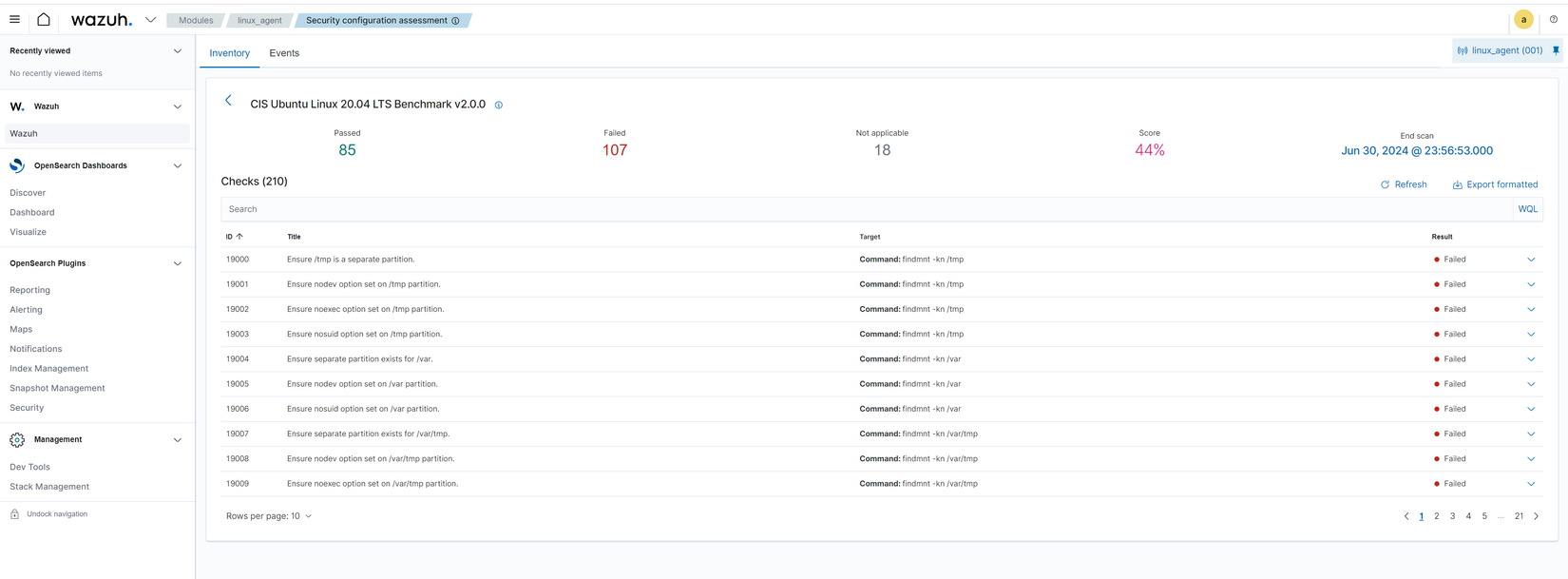Image resolution: width=1568 pixels, height=579 pixels.
Task: Expand details for check 19002
Action: [1531, 309]
